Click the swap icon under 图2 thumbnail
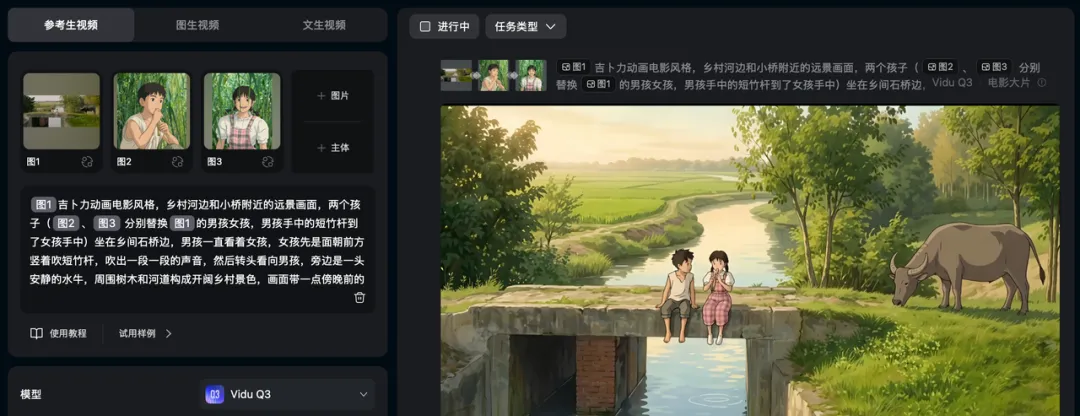Screen dimensions: 1080x416 click(x=177, y=162)
